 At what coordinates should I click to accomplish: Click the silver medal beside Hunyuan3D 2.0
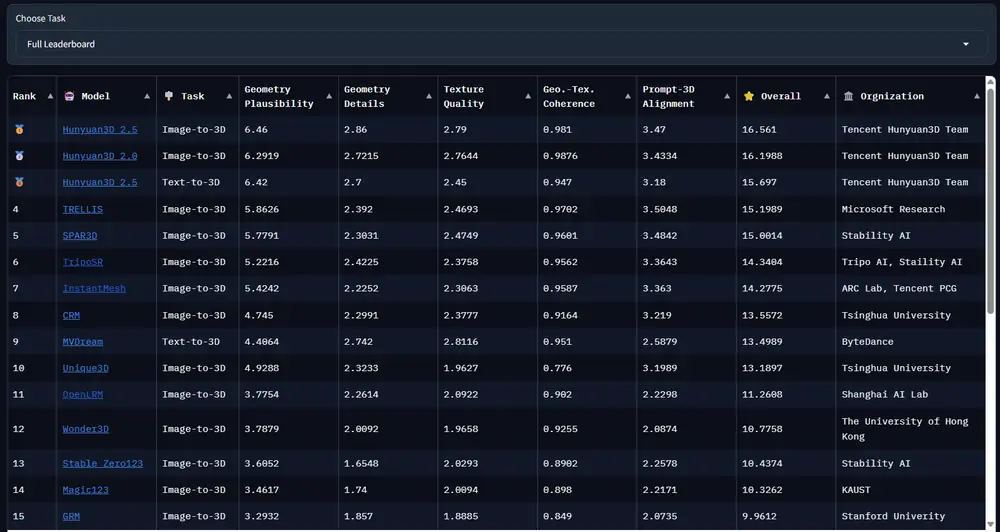click(x=18, y=156)
